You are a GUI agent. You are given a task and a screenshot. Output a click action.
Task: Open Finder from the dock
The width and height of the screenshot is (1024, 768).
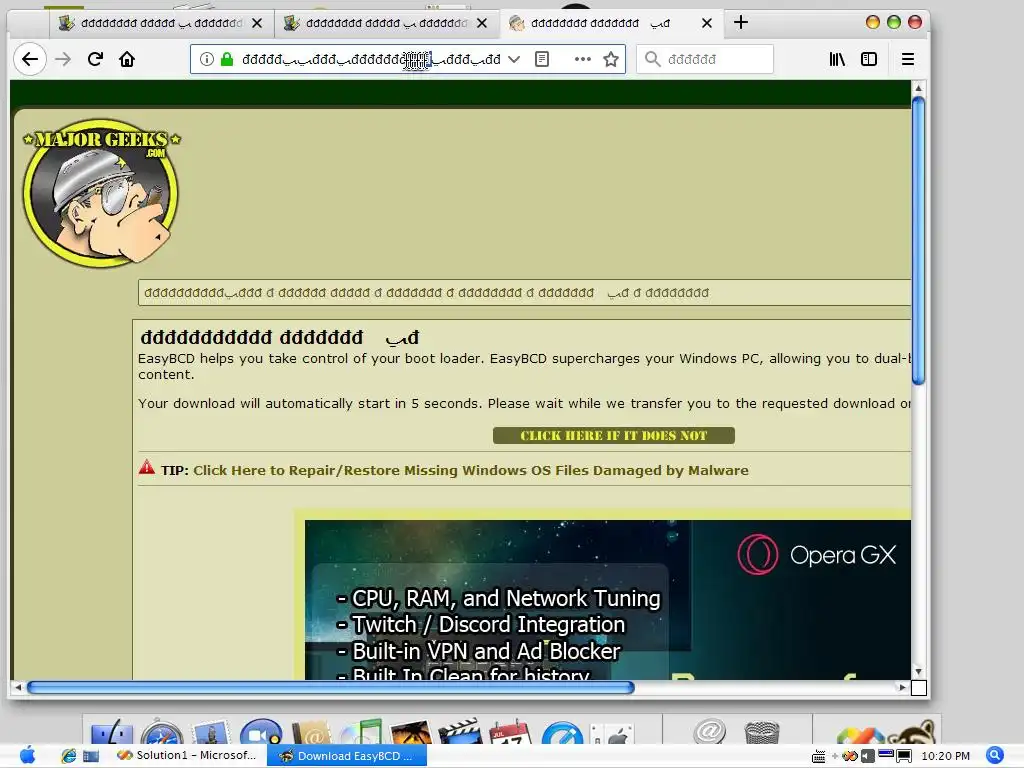[x=112, y=733]
